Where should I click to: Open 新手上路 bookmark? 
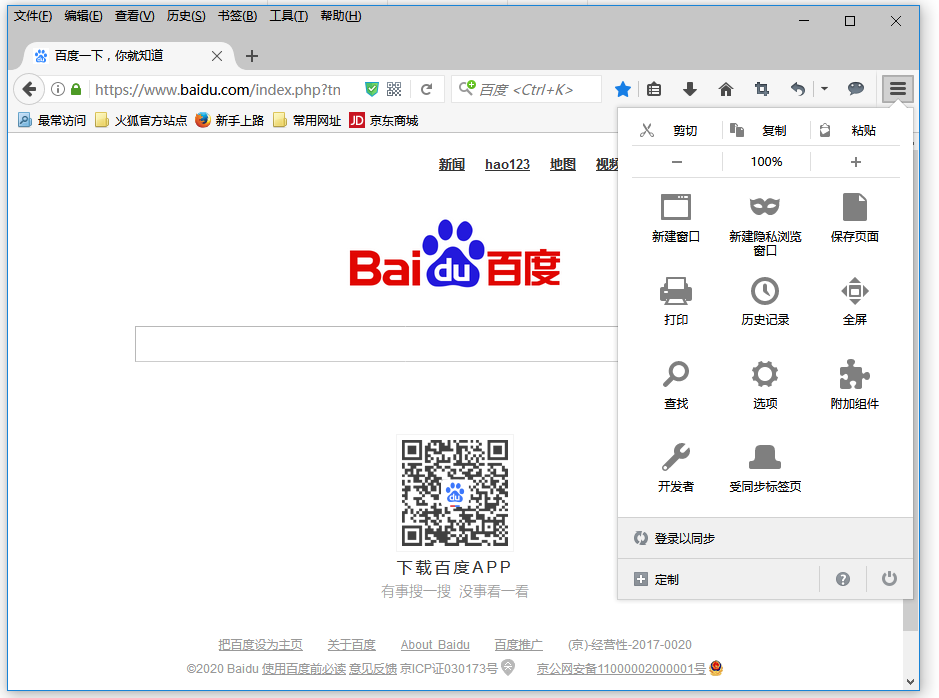point(230,121)
